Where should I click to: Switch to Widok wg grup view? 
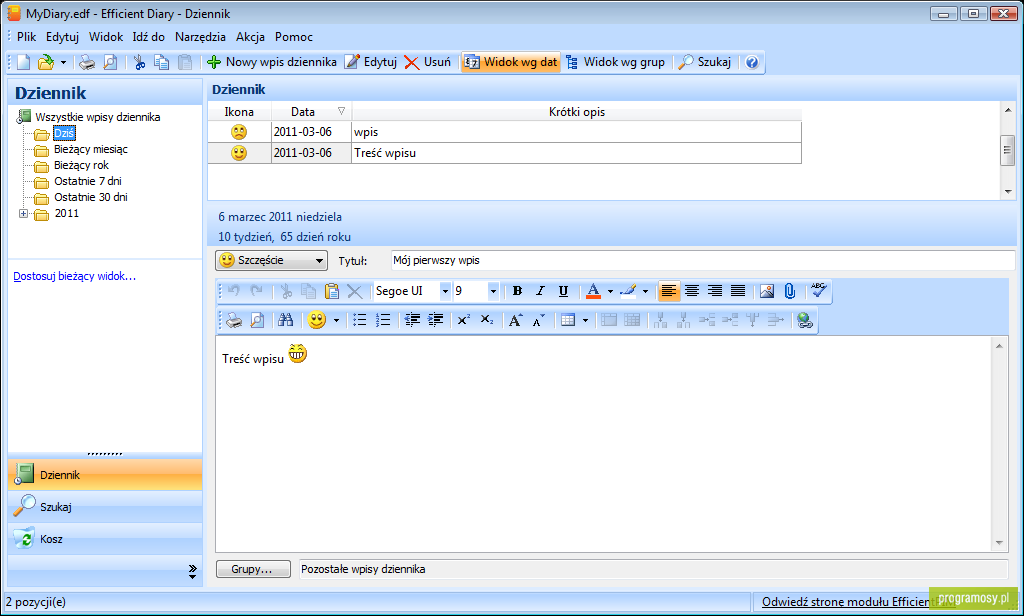615,62
